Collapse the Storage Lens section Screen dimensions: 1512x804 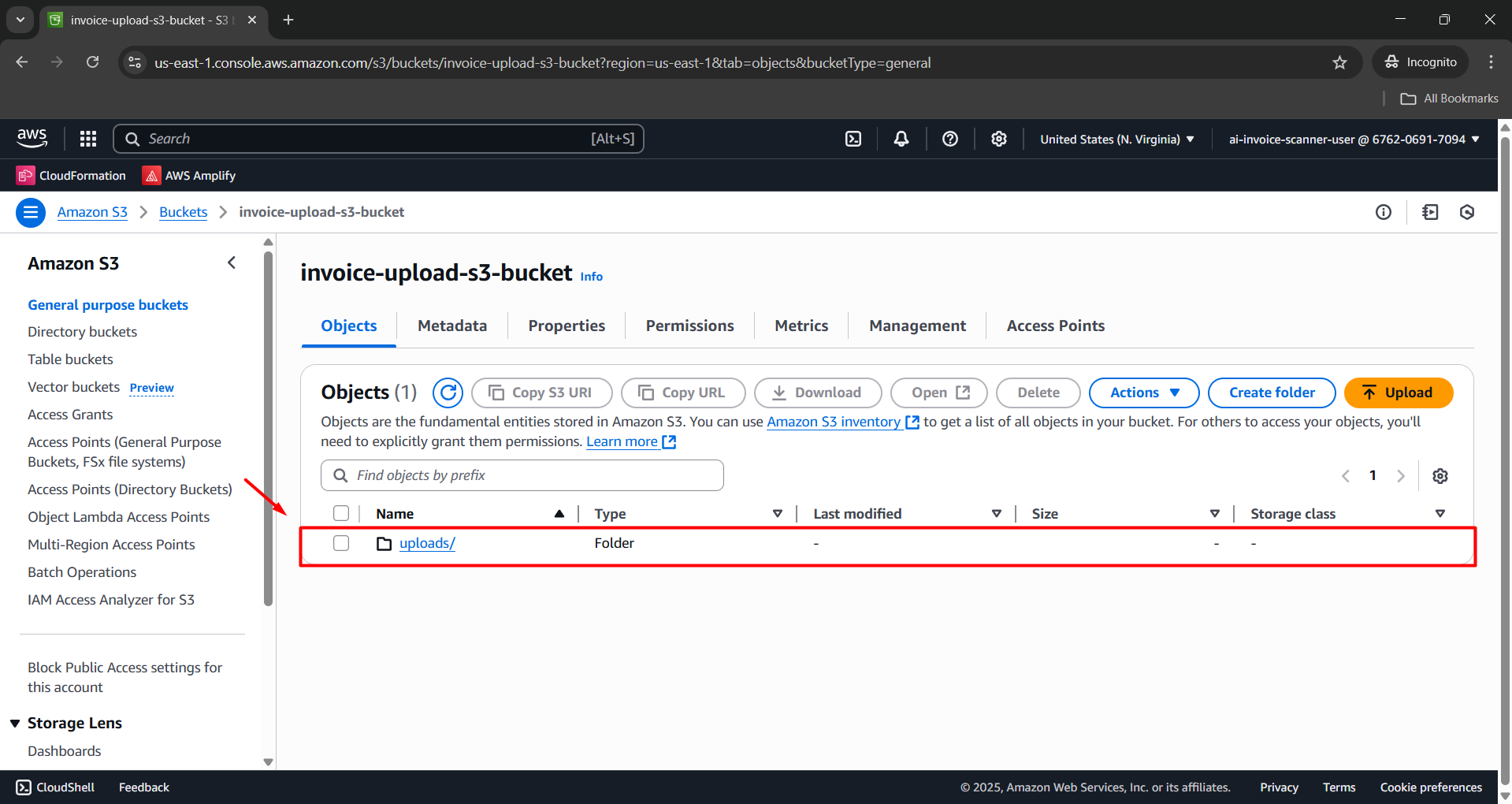tap(15, 723)
